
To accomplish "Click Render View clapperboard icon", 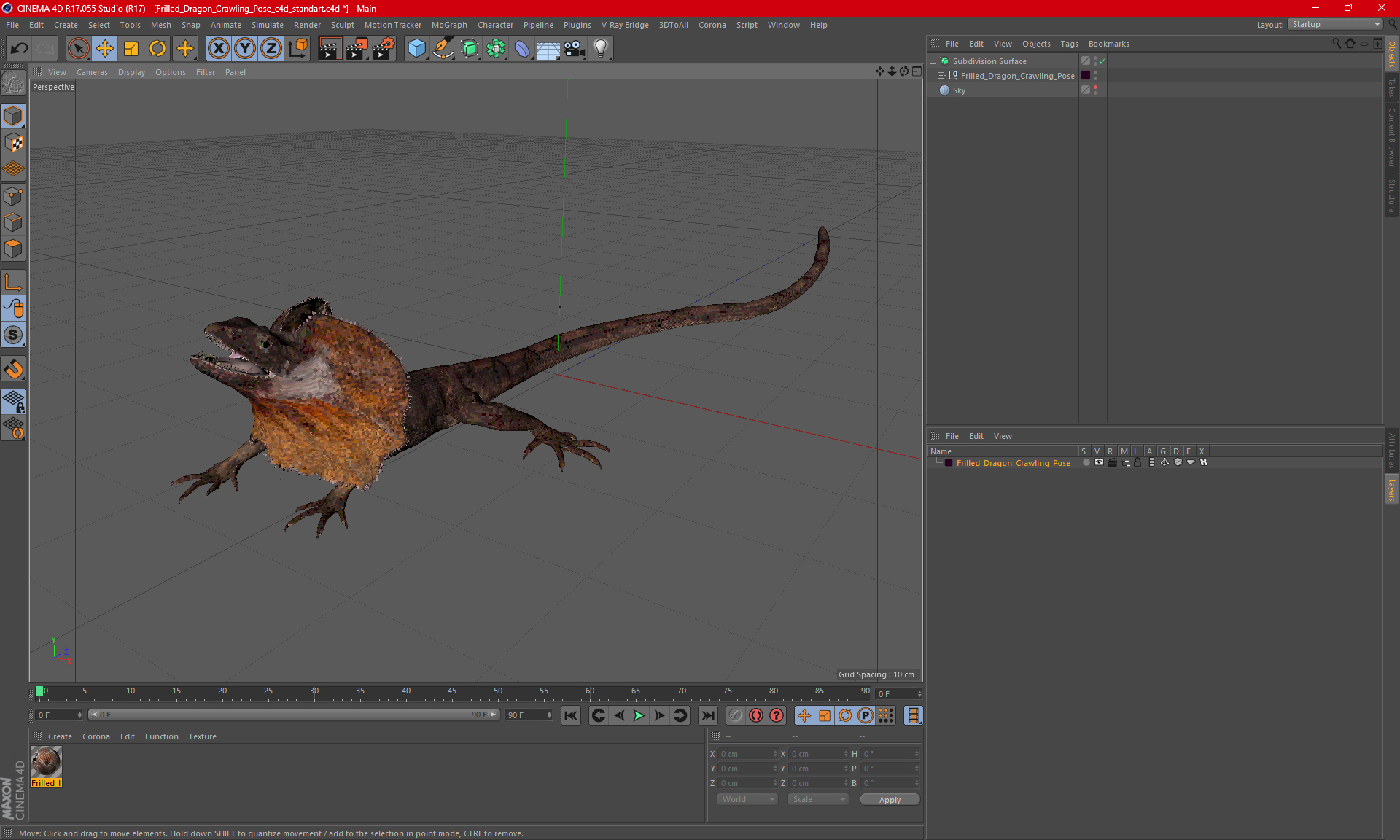I will [330, 49].
